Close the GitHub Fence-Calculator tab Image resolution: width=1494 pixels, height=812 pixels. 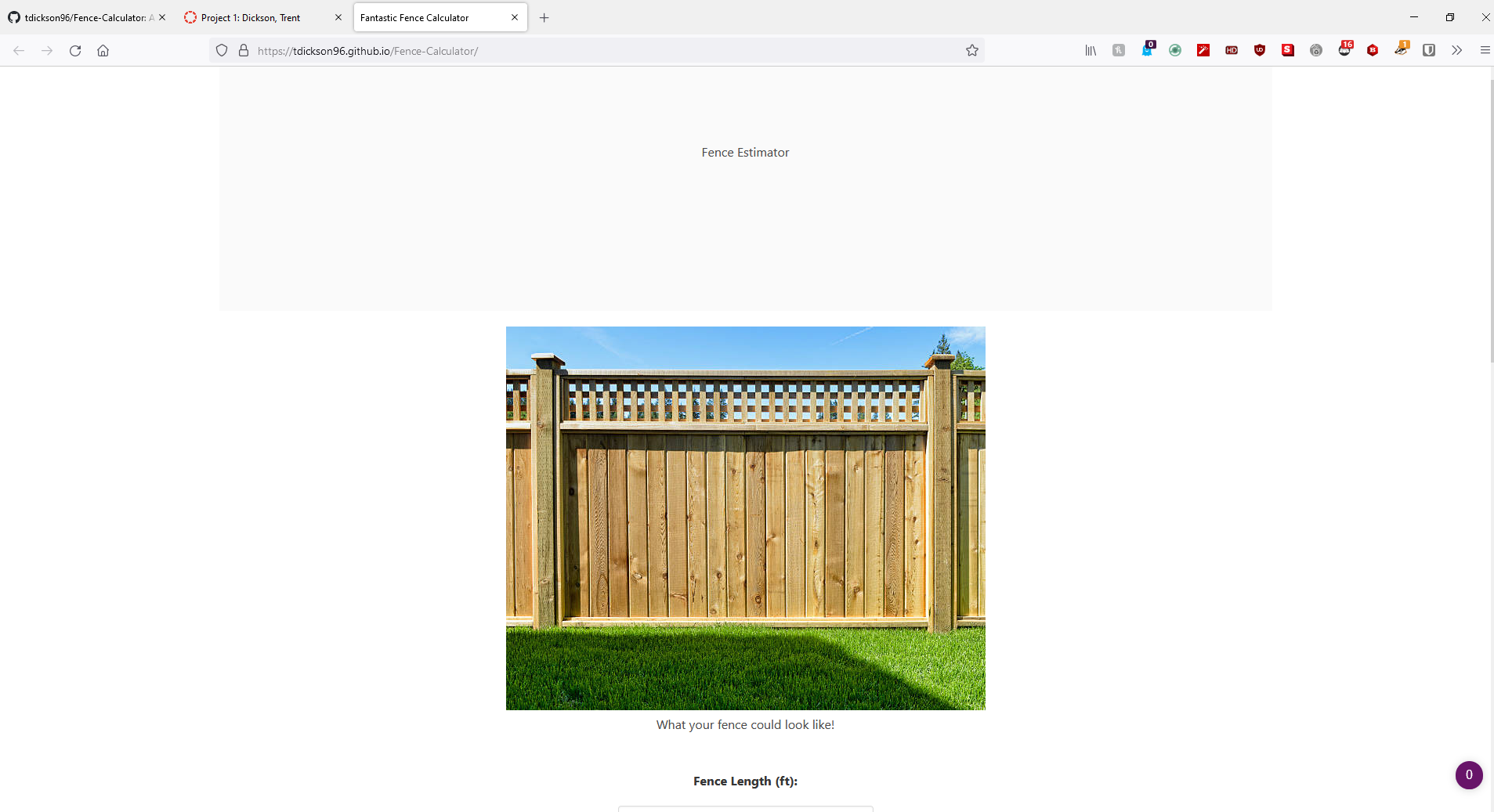point(162,17)
